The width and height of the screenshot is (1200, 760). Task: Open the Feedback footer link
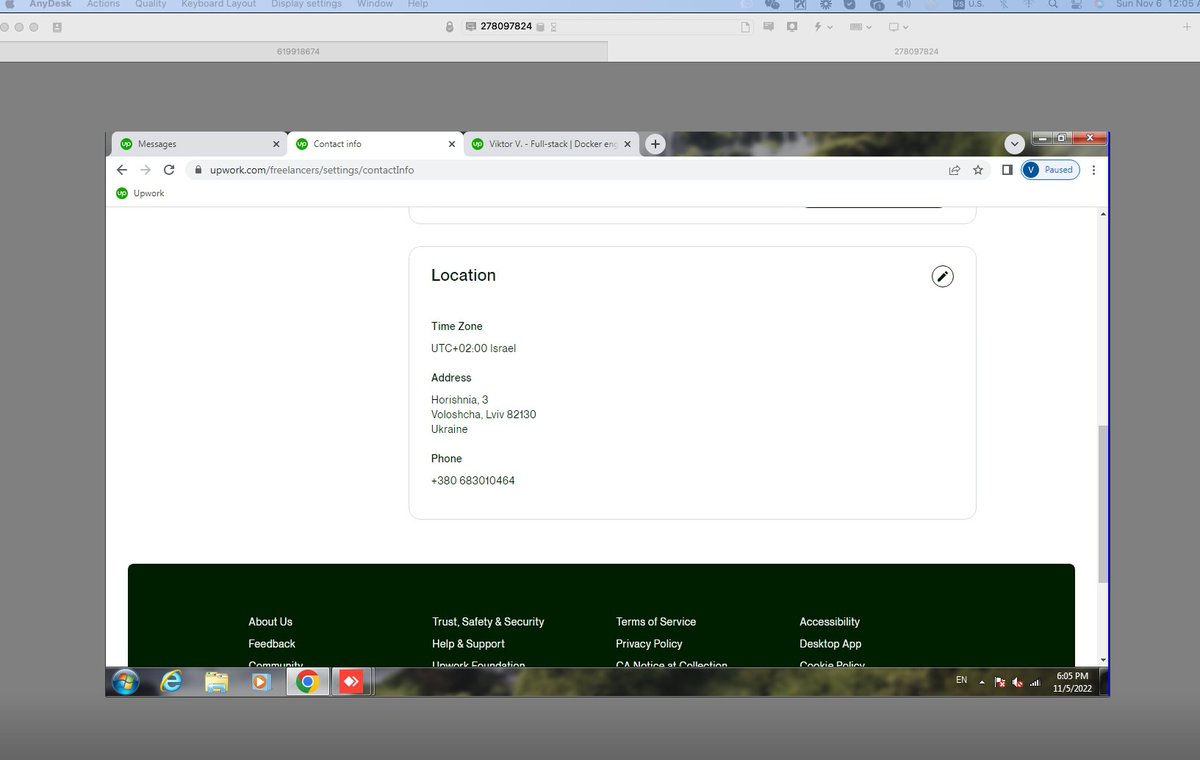tap(272, 644)
